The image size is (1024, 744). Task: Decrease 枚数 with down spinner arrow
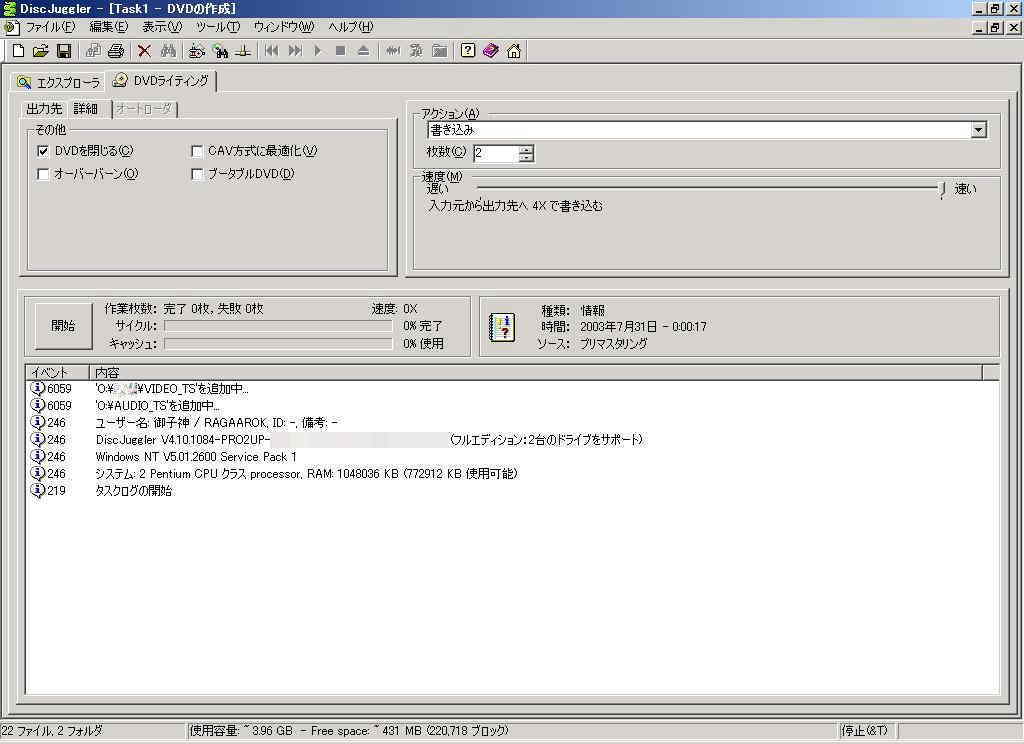(526, 157)
